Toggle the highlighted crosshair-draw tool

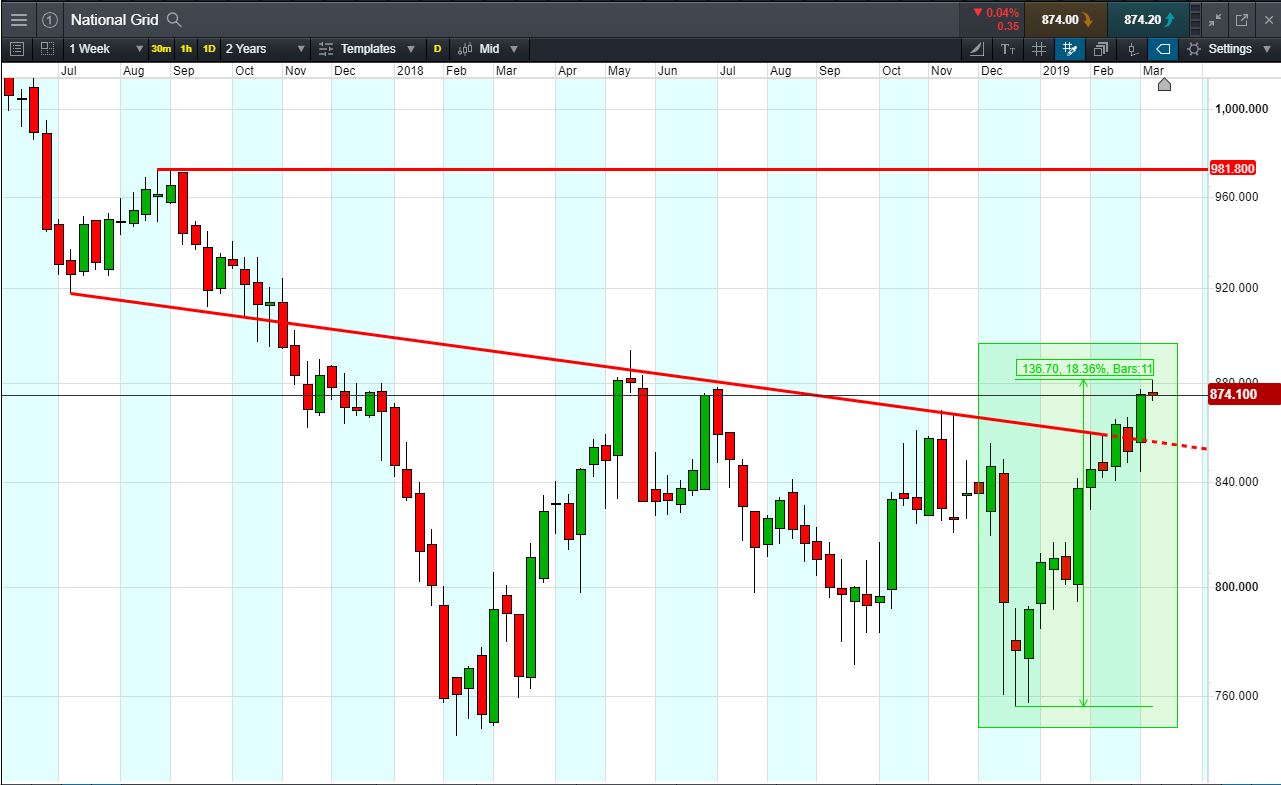(1070, 48)
